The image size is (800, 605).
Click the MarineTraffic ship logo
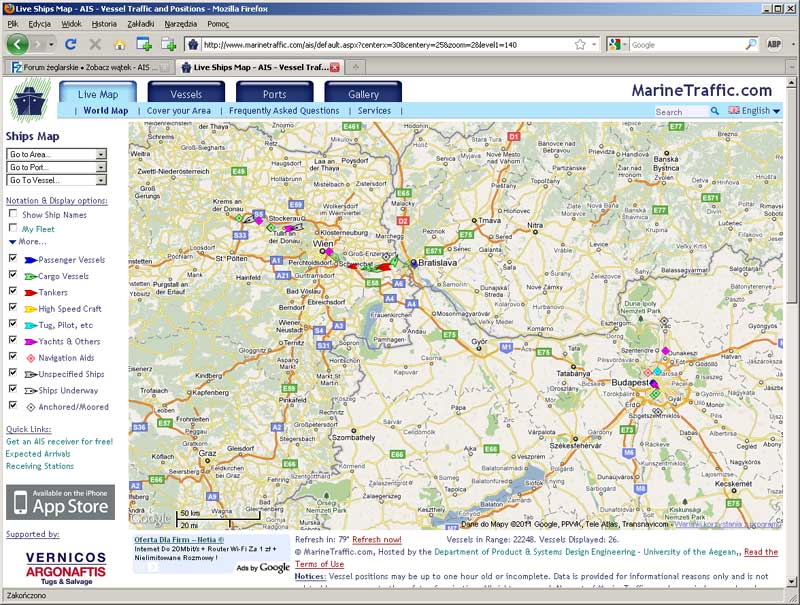tap(30, 99)
